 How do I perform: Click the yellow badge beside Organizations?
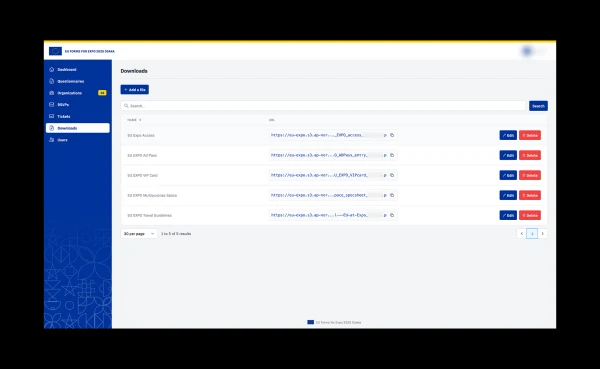pos(102,93)
